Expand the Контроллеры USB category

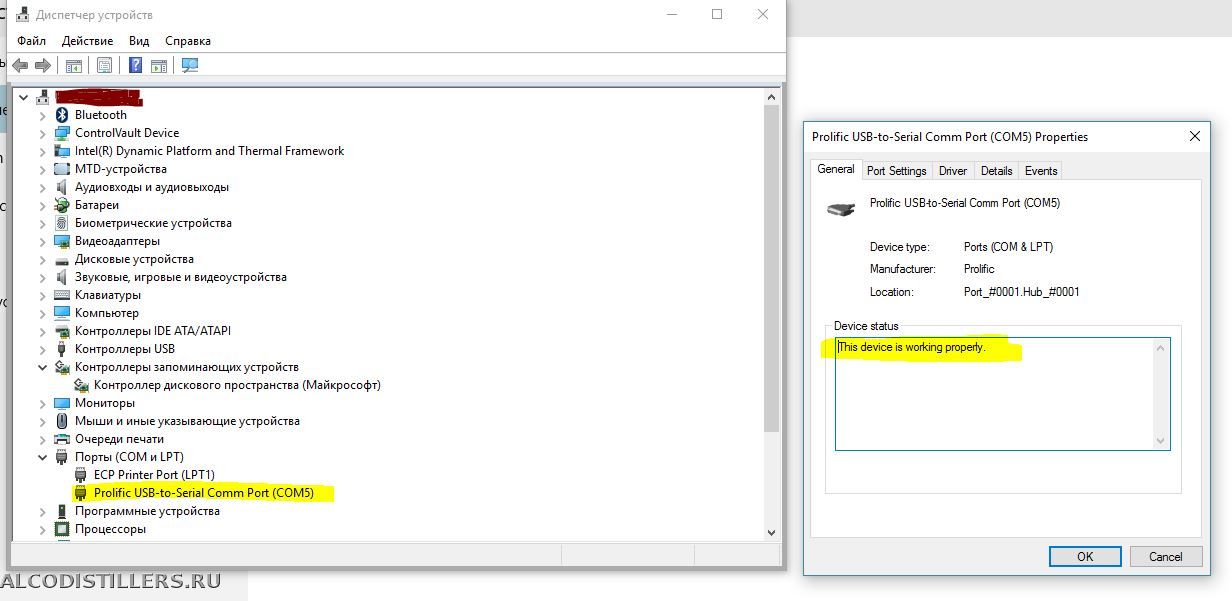(42, 349)
